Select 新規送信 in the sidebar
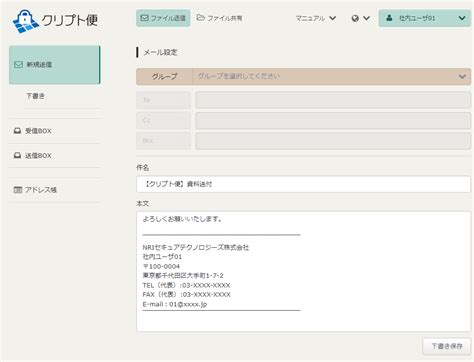The height and width of the screenshot is (362, 474). click(x=55, y=64)
